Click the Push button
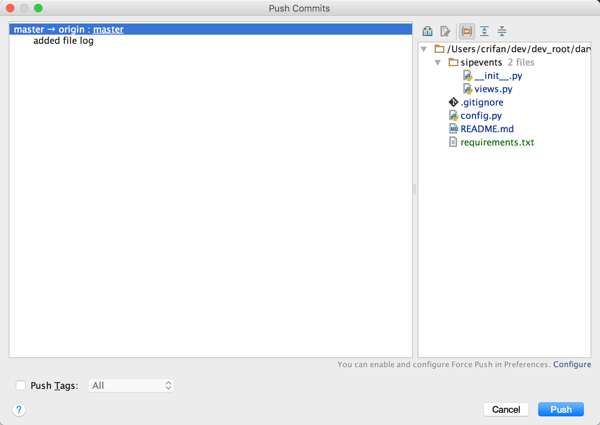The image size is (600, 425). click(561, 409)
